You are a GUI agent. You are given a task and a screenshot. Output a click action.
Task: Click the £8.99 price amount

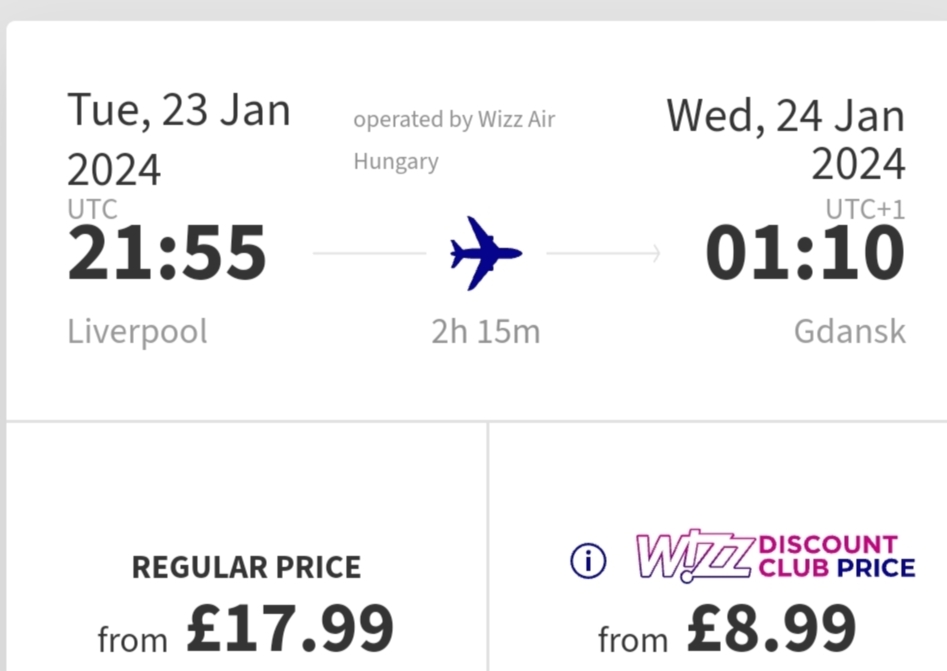coord(771,629)
